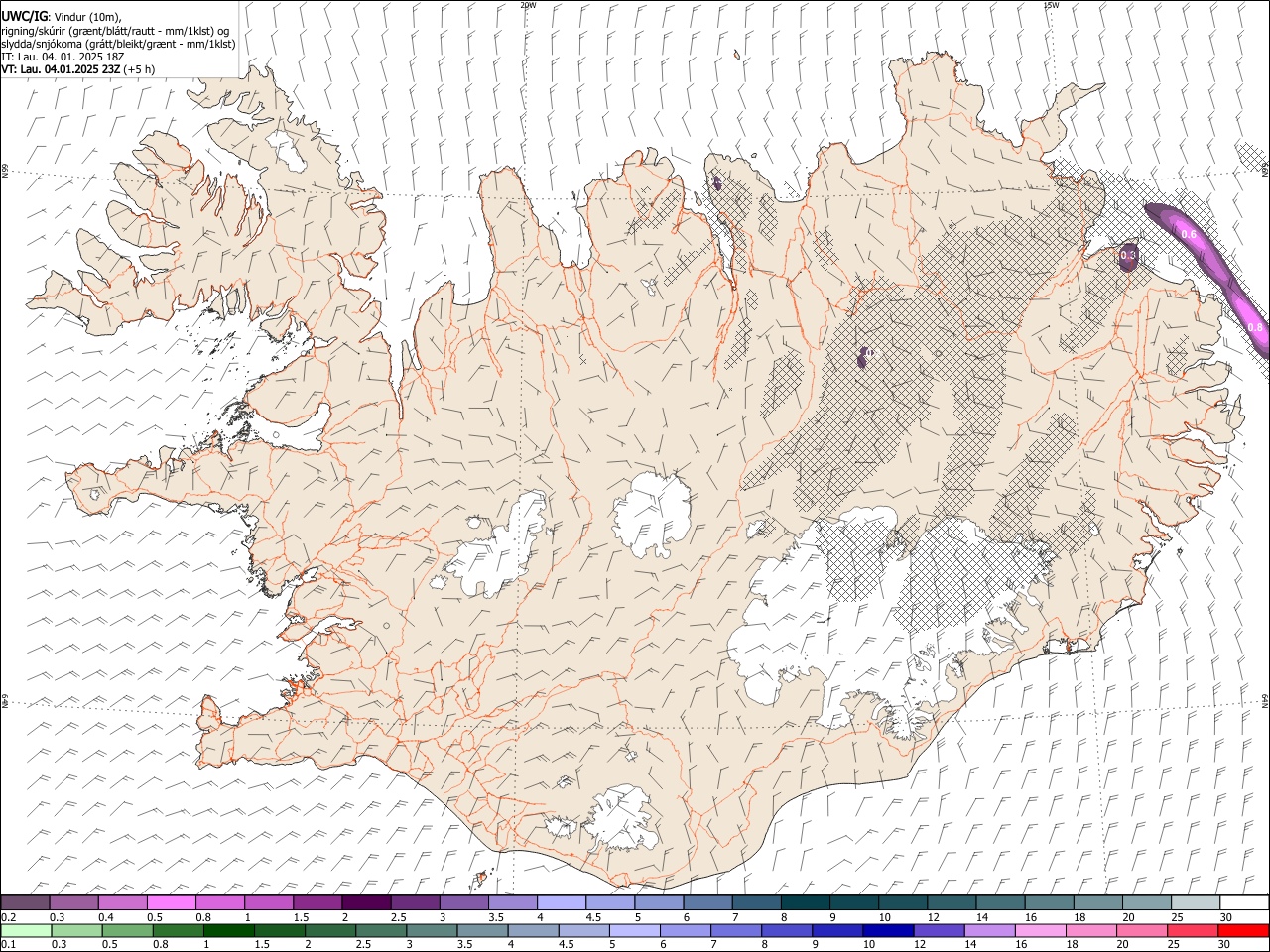1270x952 pixels.
Task: Select the dark purple top-row swatch labeled 2
Action: click(365, 902)
